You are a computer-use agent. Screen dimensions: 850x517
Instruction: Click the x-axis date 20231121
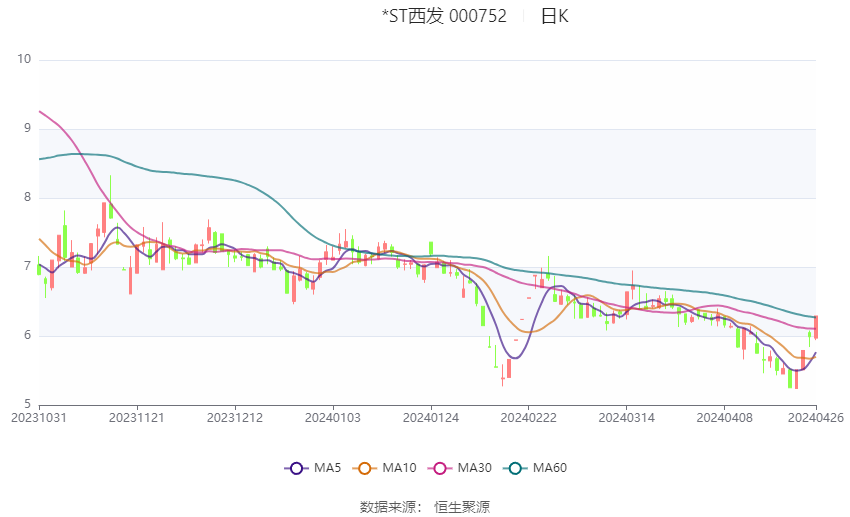click(137, 418)
